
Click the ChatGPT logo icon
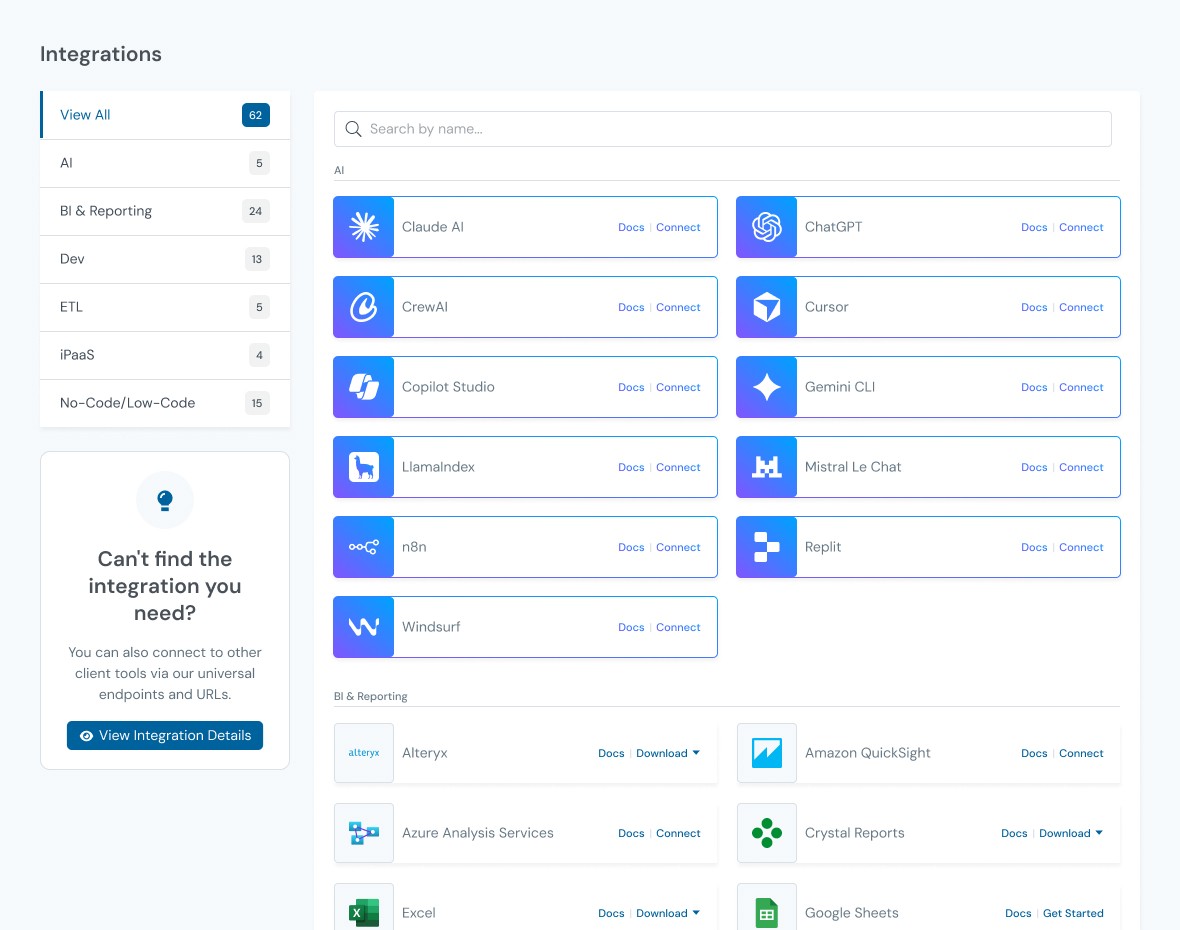767,227
